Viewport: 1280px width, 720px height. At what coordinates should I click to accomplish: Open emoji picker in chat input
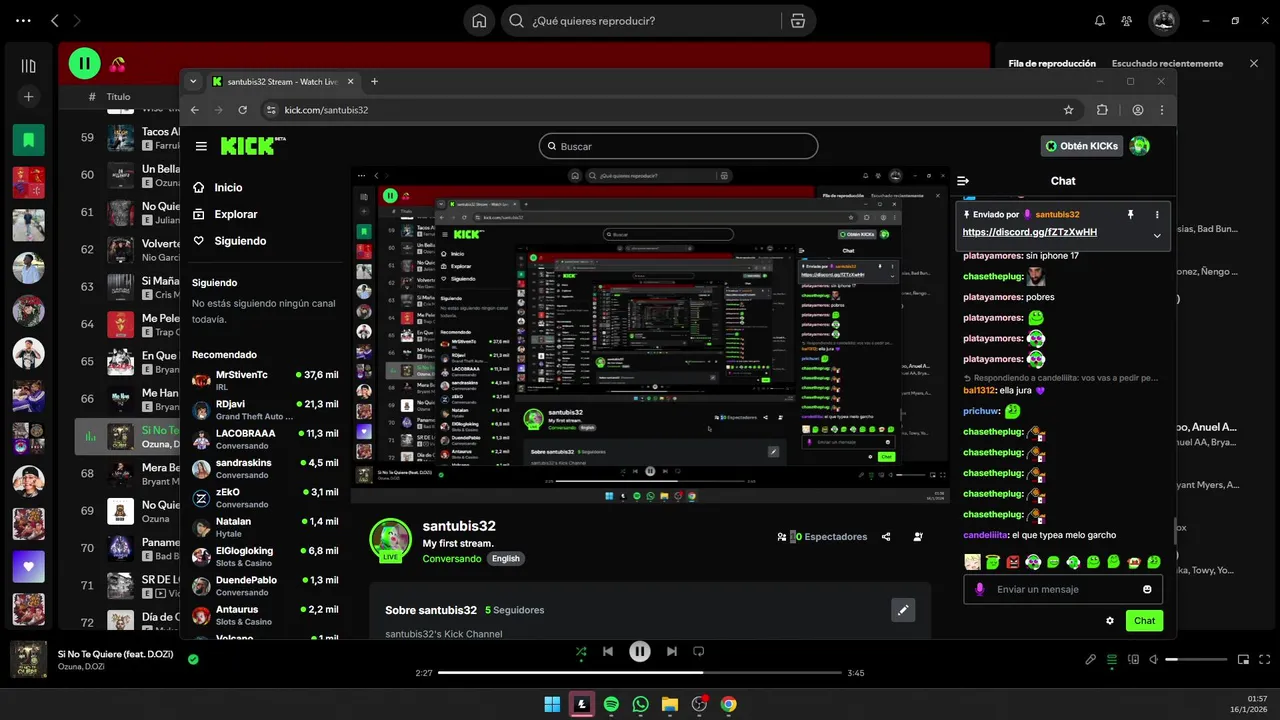1147,589
